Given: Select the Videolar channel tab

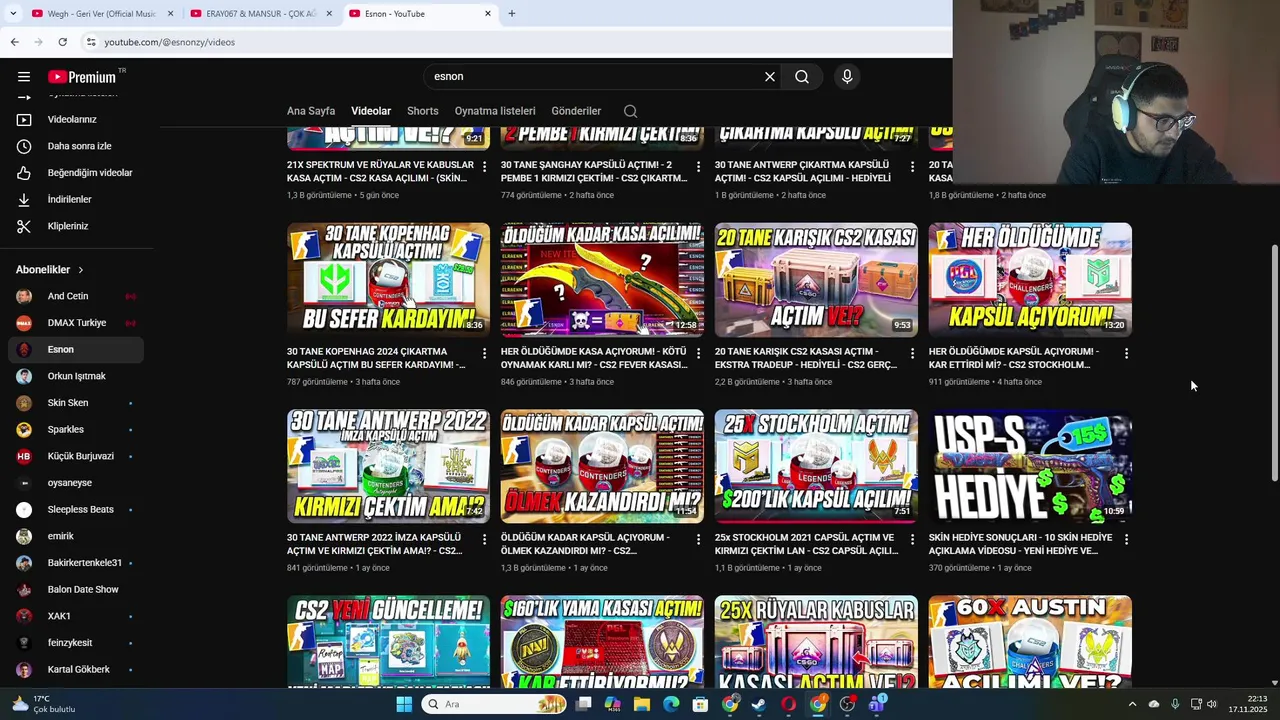Looking at the screenshot, I should pyautogui.click(x=371, y=111).
